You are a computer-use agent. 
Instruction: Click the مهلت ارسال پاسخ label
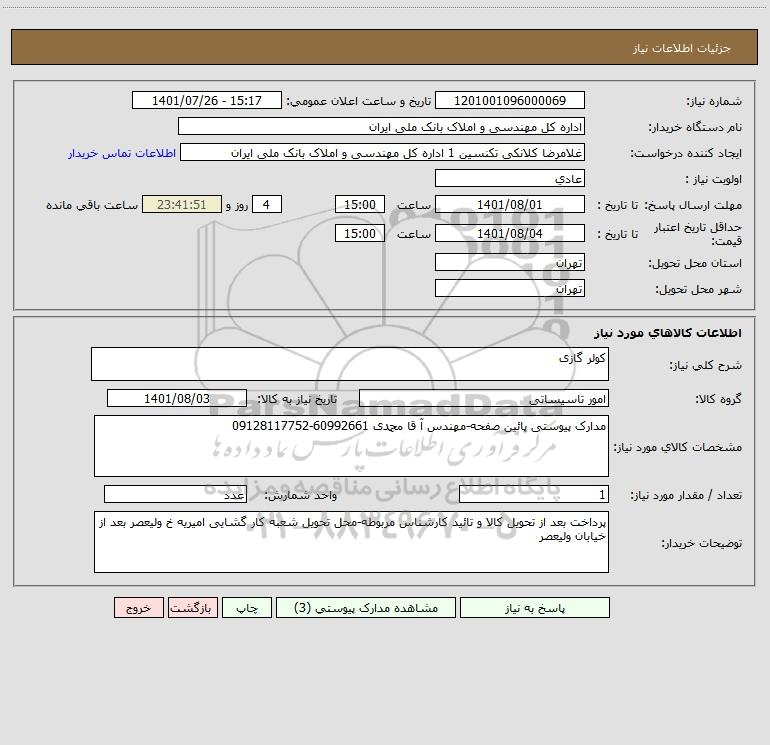(x=692, y=205)
